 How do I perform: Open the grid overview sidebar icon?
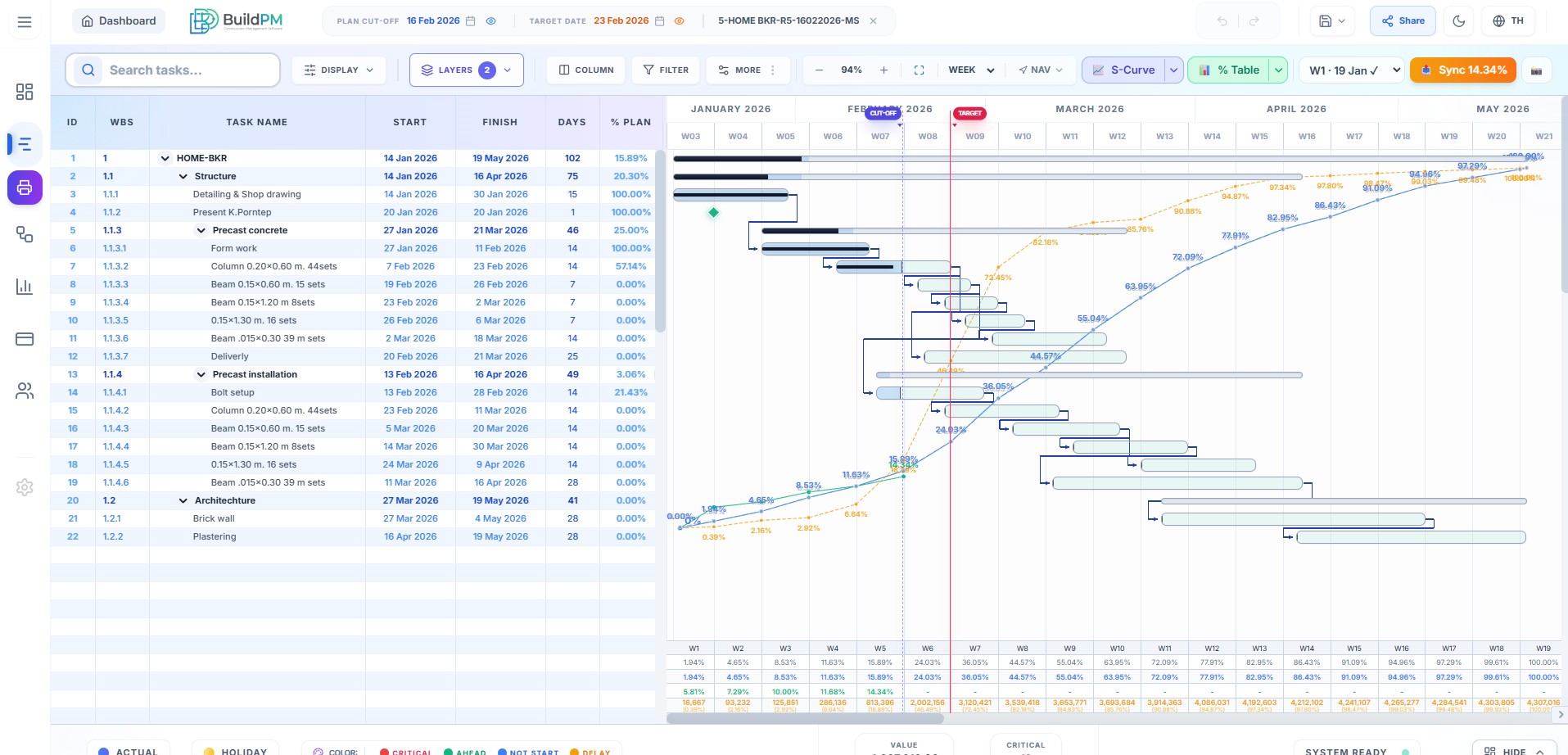click(25, 92)
